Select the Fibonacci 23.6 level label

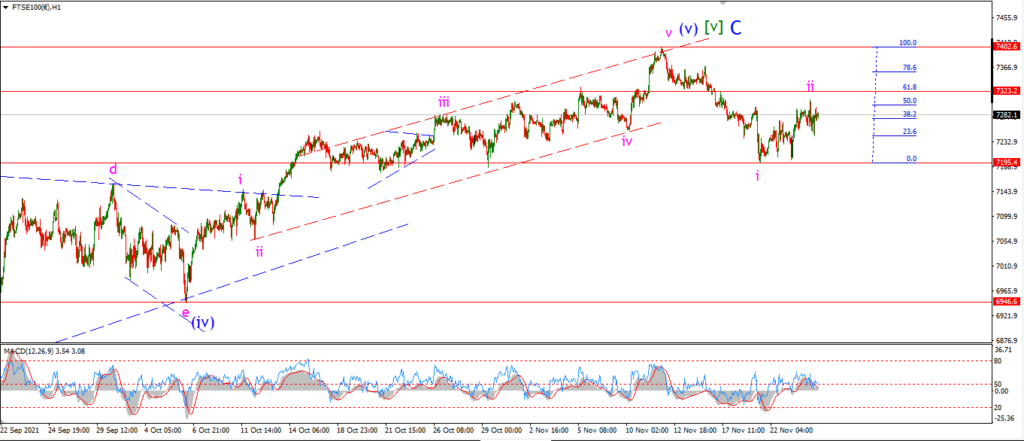tap(909, 131)
